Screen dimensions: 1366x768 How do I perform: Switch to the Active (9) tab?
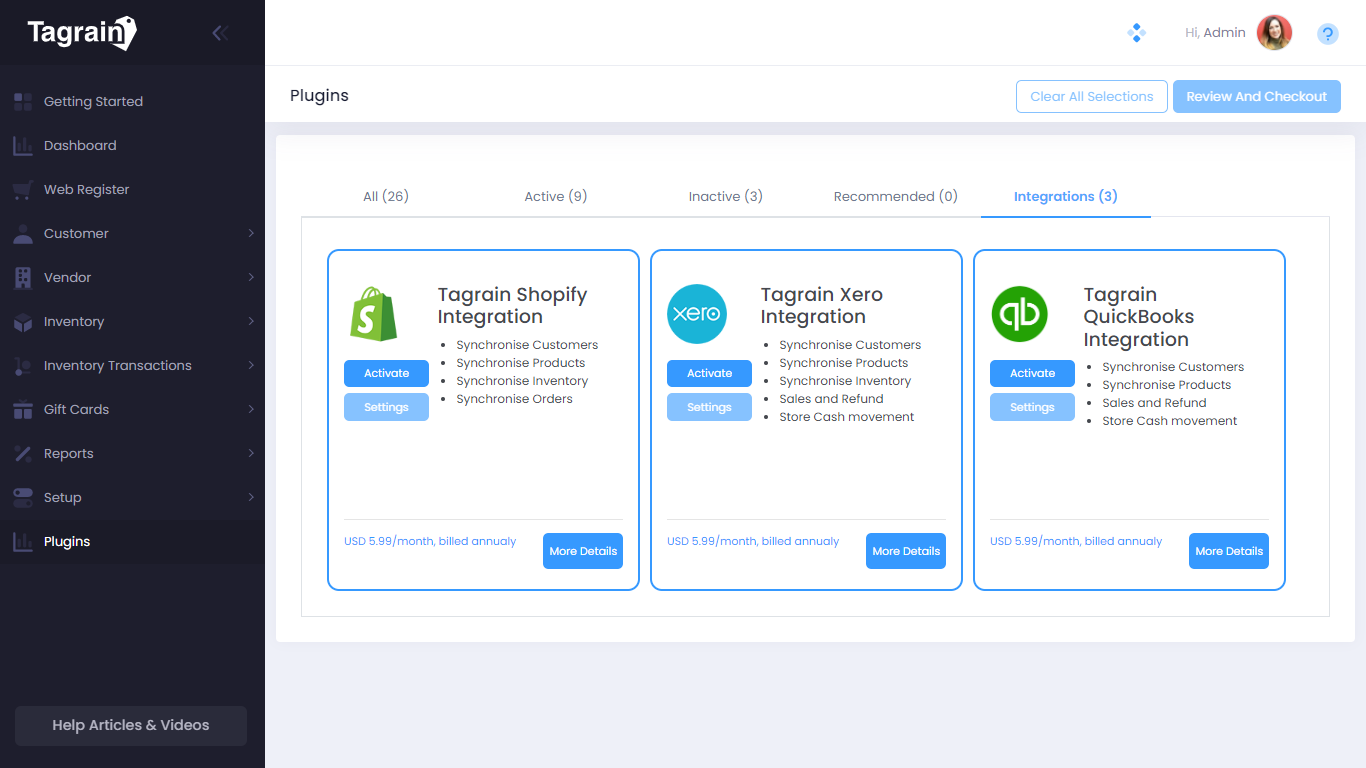click(x=555, y=196)
